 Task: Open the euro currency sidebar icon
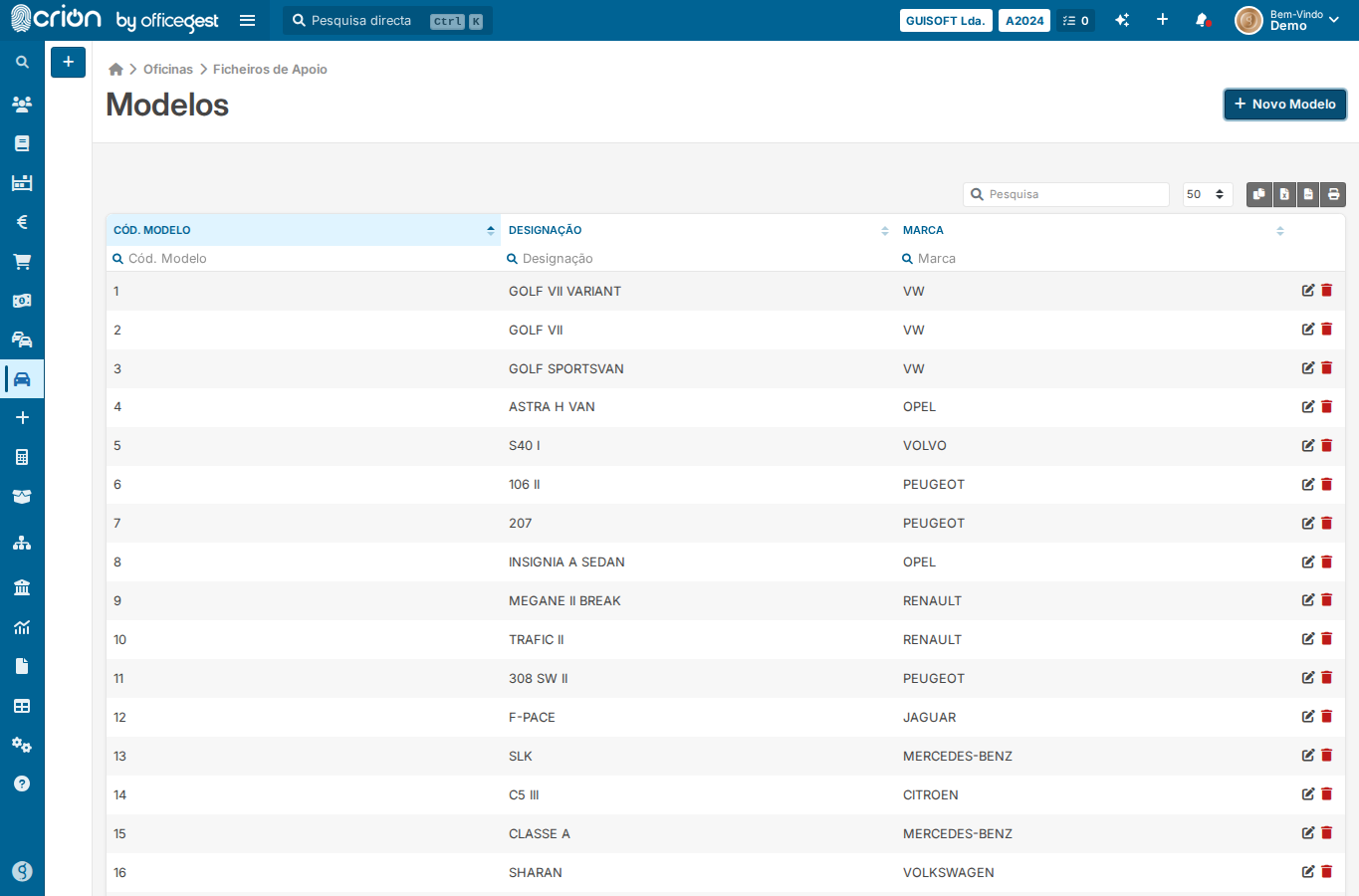pos(22,222)
